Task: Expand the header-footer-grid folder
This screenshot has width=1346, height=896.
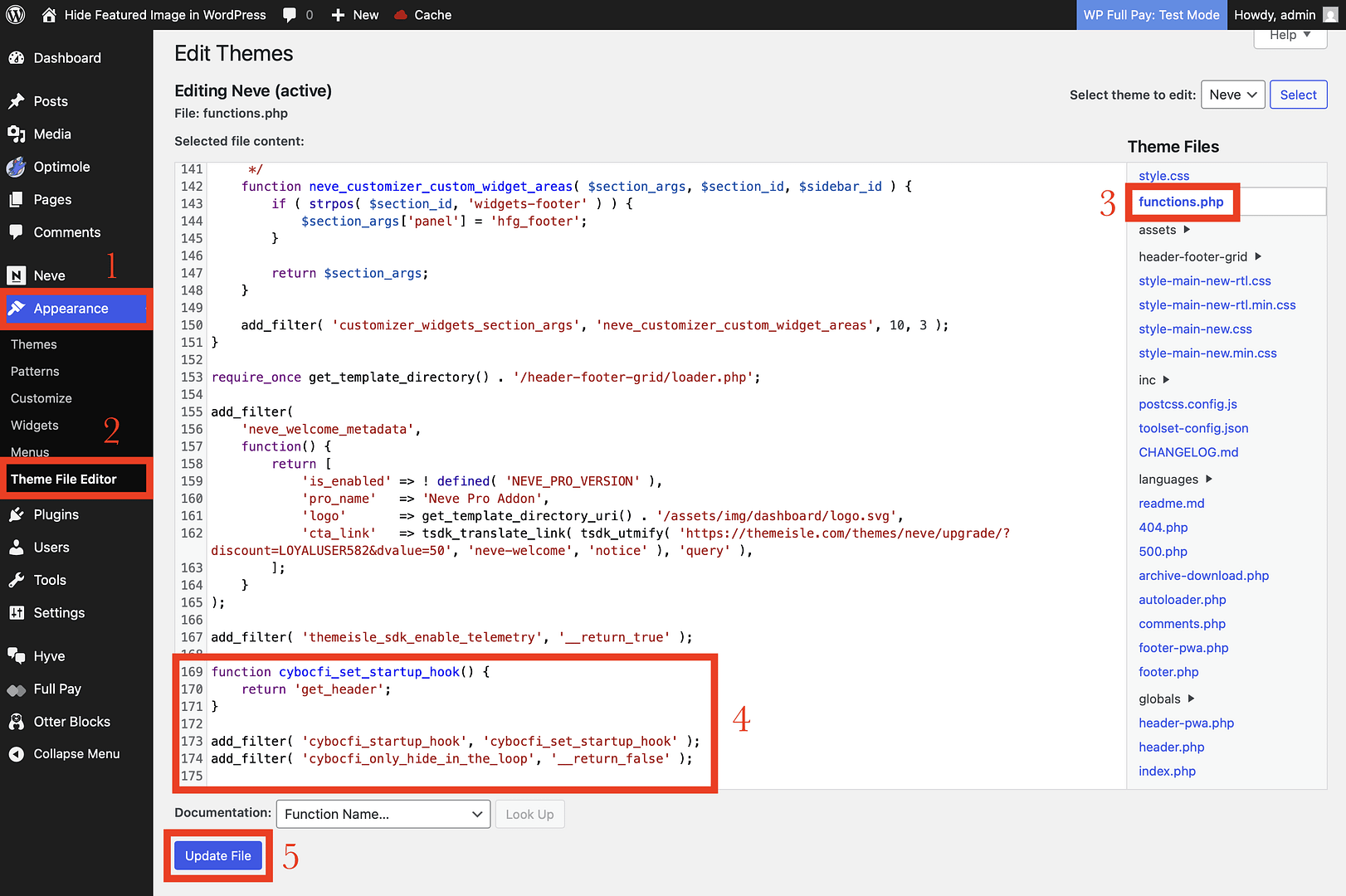Action: [1199, 257]
